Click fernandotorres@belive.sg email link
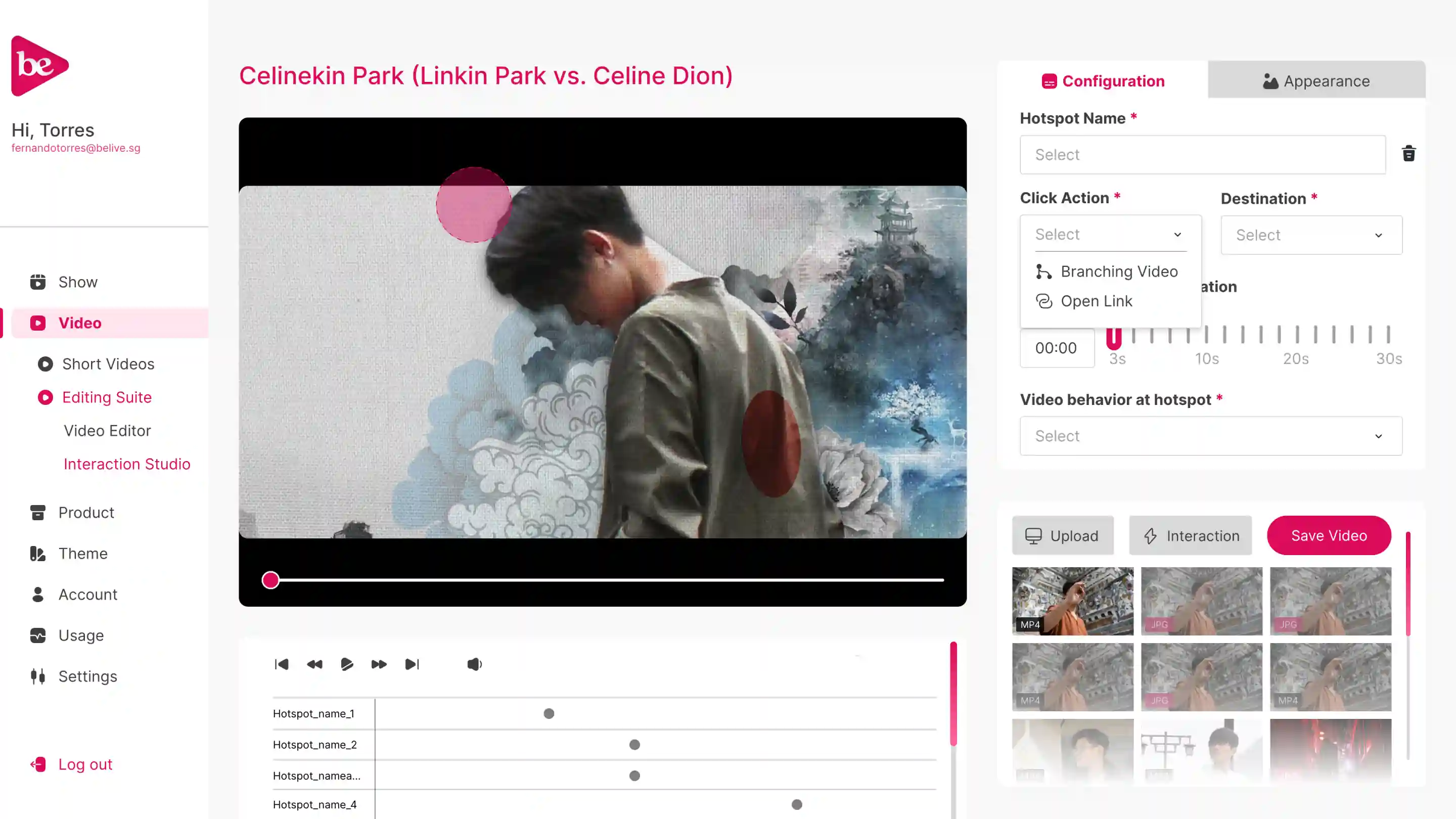The height and width of the screenshot is (819, 1456). pos(76,148)
